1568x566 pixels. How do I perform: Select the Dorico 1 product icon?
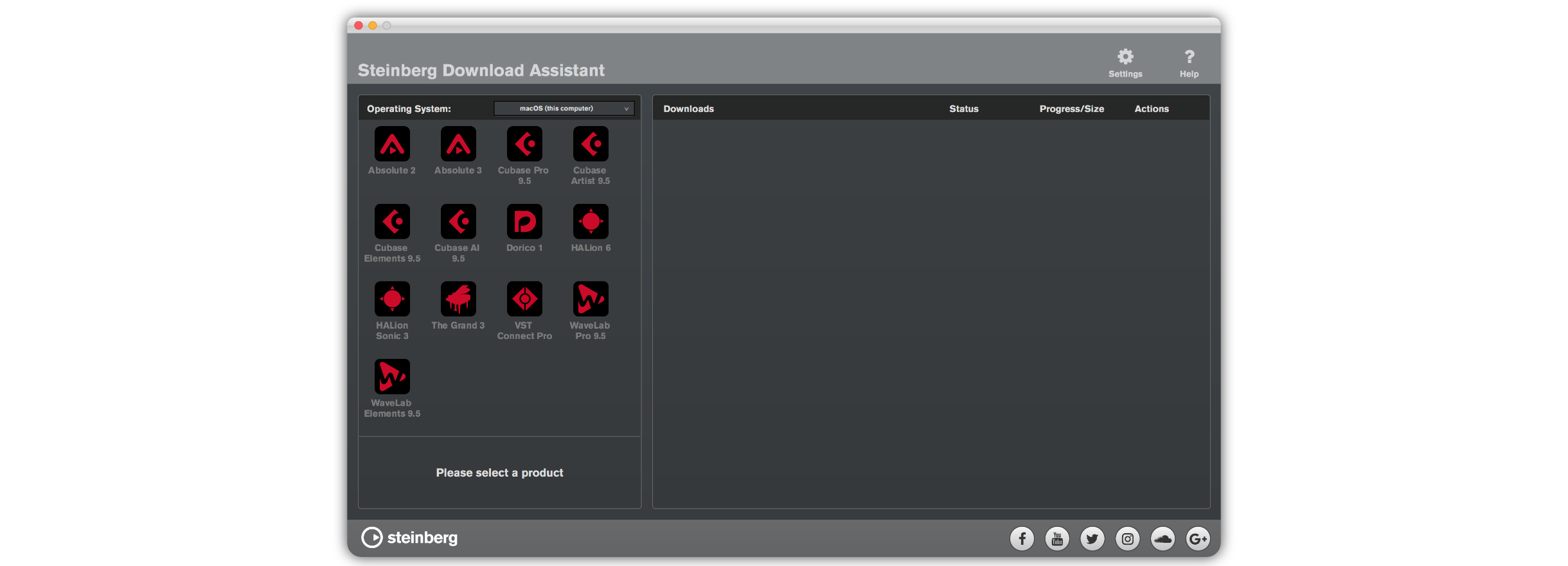524,221
